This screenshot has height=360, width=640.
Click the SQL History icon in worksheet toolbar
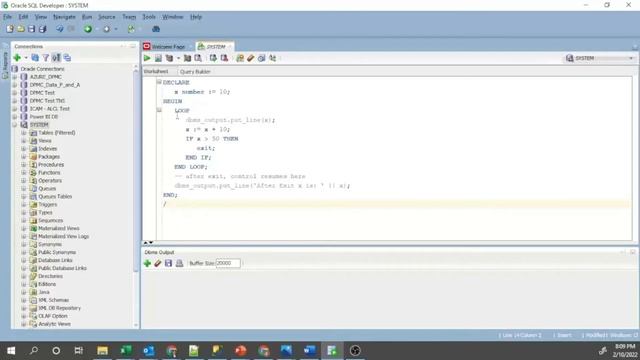coord(262,58)
